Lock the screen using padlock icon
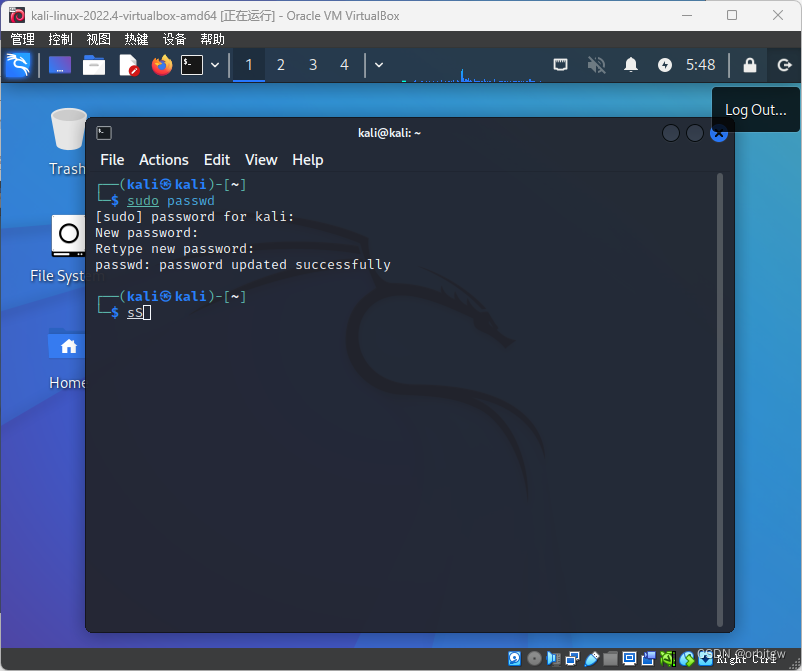 click(x=749, y=65)
